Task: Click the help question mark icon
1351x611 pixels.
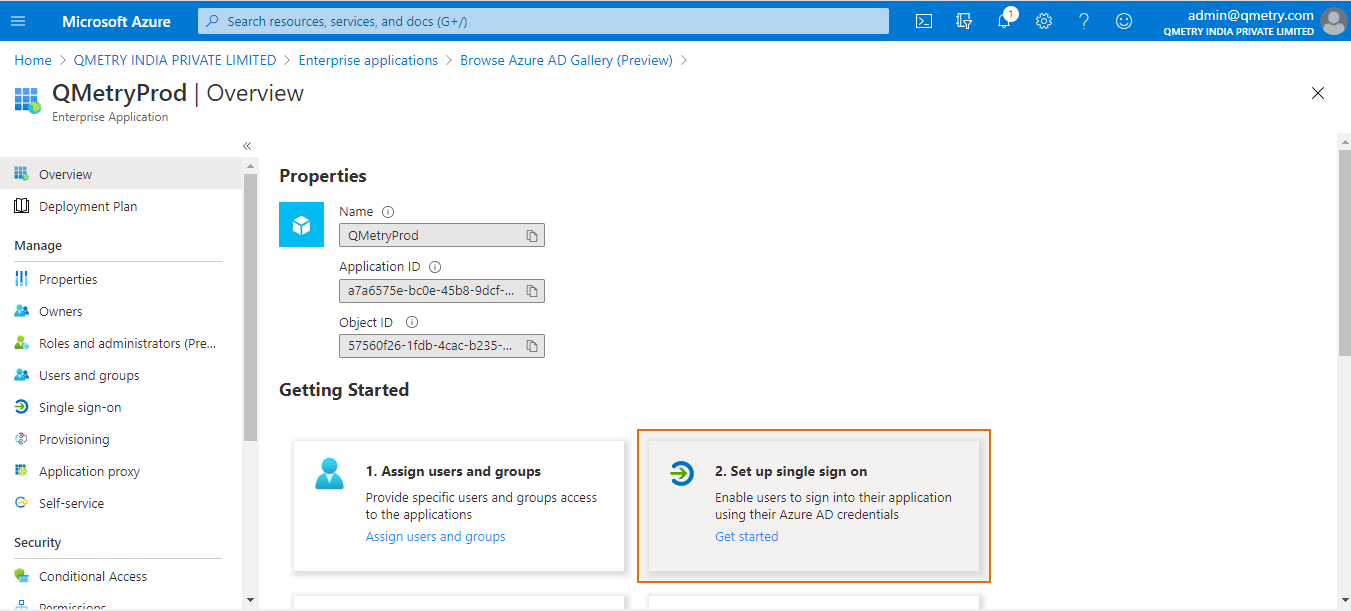Action: [1084, 21]
